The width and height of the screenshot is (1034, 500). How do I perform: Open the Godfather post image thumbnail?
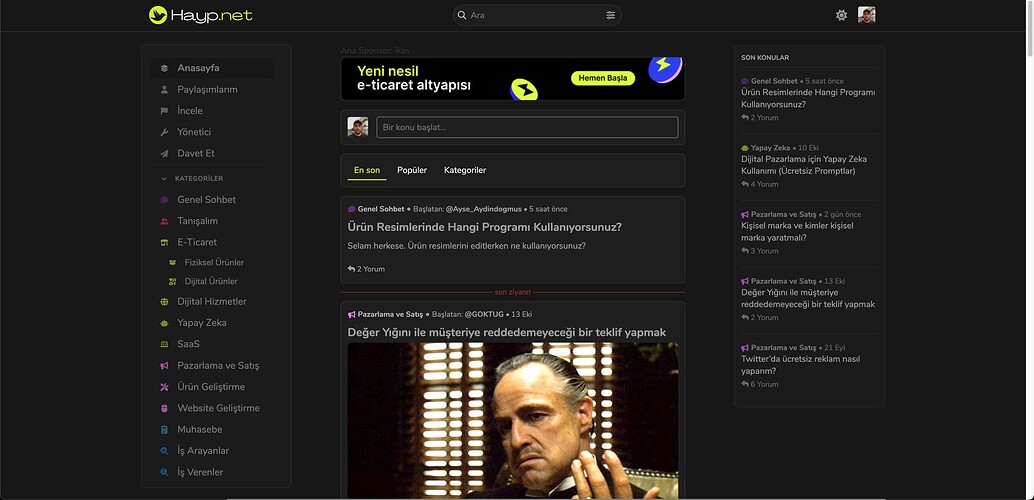pyautogui.click(x=512, y=420)
